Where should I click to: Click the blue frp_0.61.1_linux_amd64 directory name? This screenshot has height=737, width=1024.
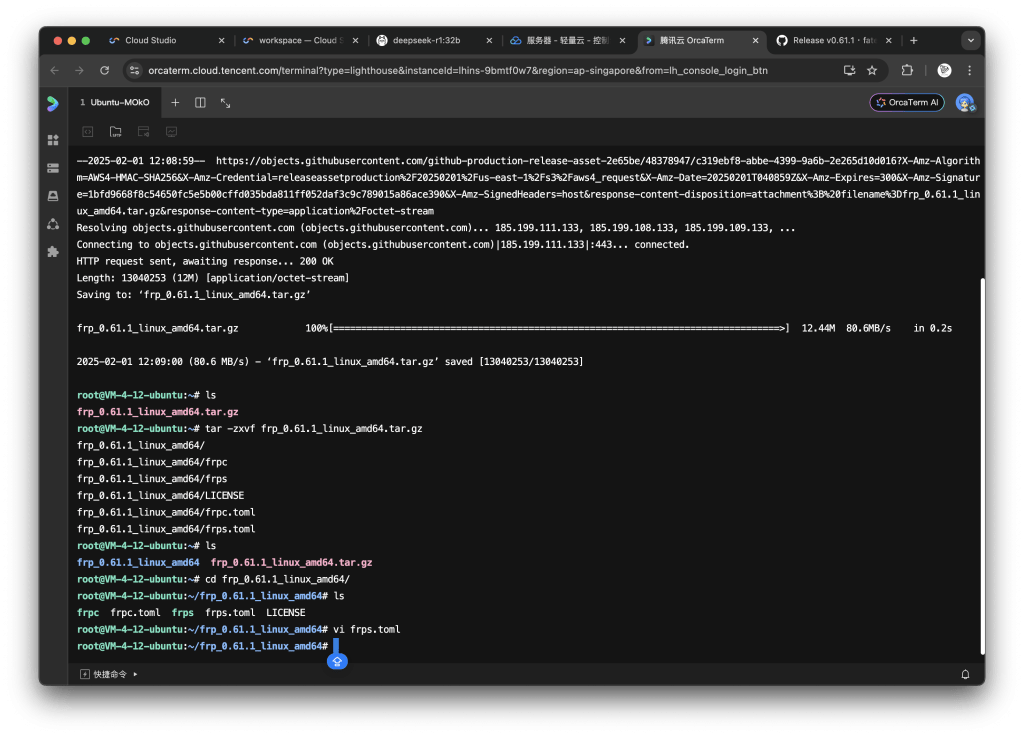138,562
